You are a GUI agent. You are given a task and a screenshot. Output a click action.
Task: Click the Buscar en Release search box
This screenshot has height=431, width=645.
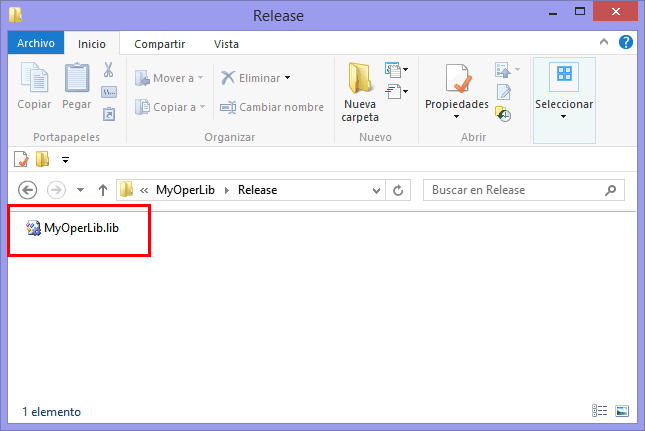point(524,190)
